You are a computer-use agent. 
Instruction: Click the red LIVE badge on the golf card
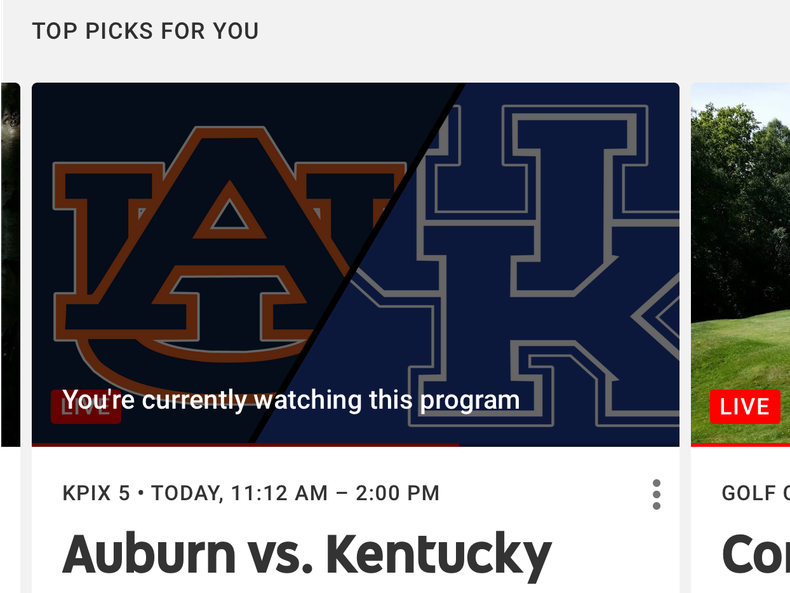point(745,407)
